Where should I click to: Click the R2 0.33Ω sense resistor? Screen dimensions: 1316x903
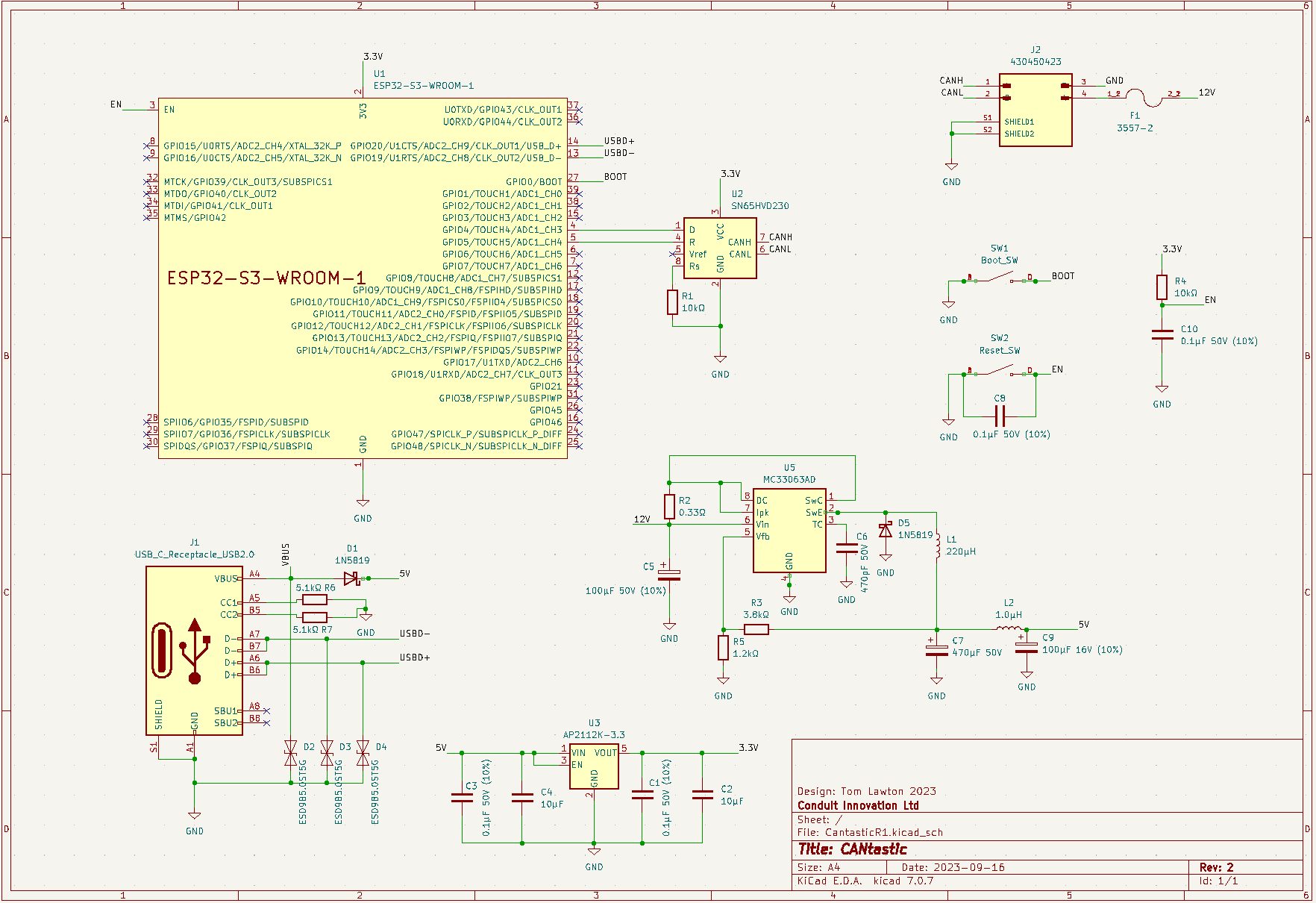pos(669,506)
